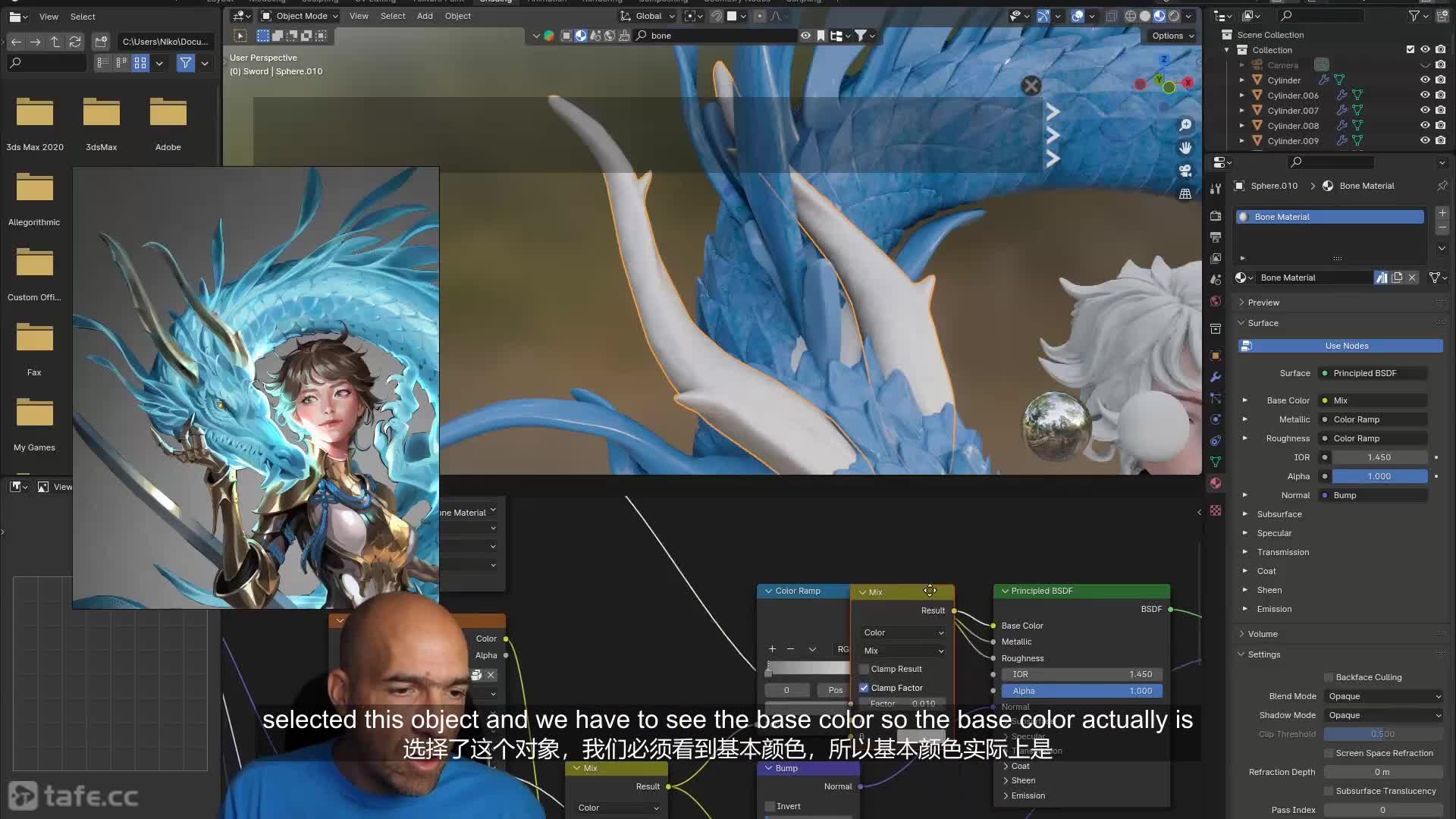Refresh the file browser list
This screenshot has width=1456, height=819.
tap(74, 42)
